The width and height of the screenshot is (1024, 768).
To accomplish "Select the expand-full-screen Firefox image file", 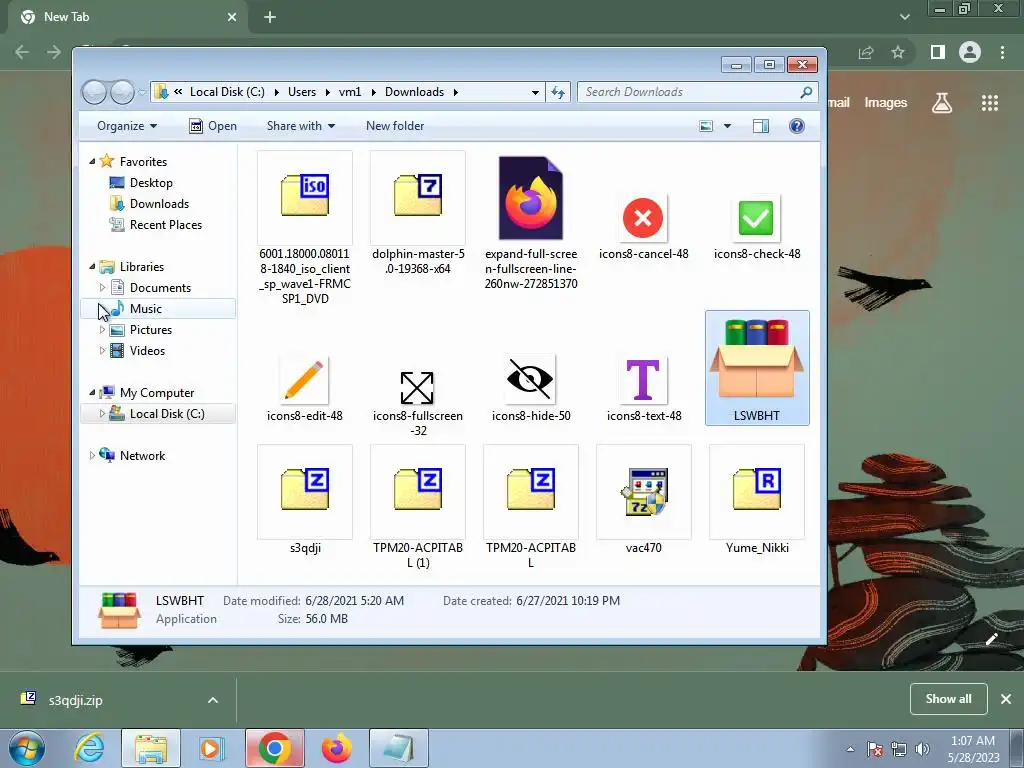I will pos(531,222).
